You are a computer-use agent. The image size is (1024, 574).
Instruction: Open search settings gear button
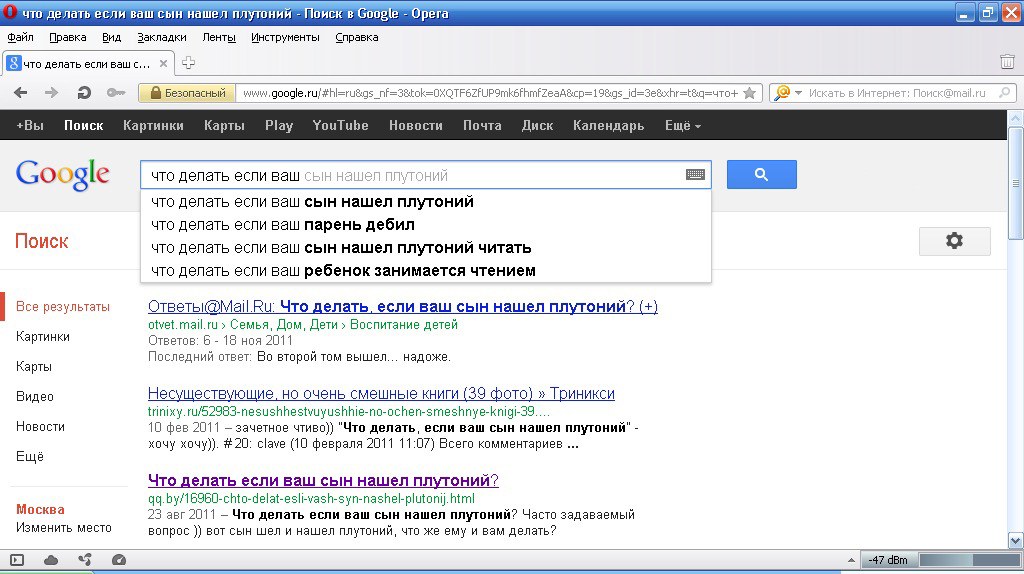954,240
